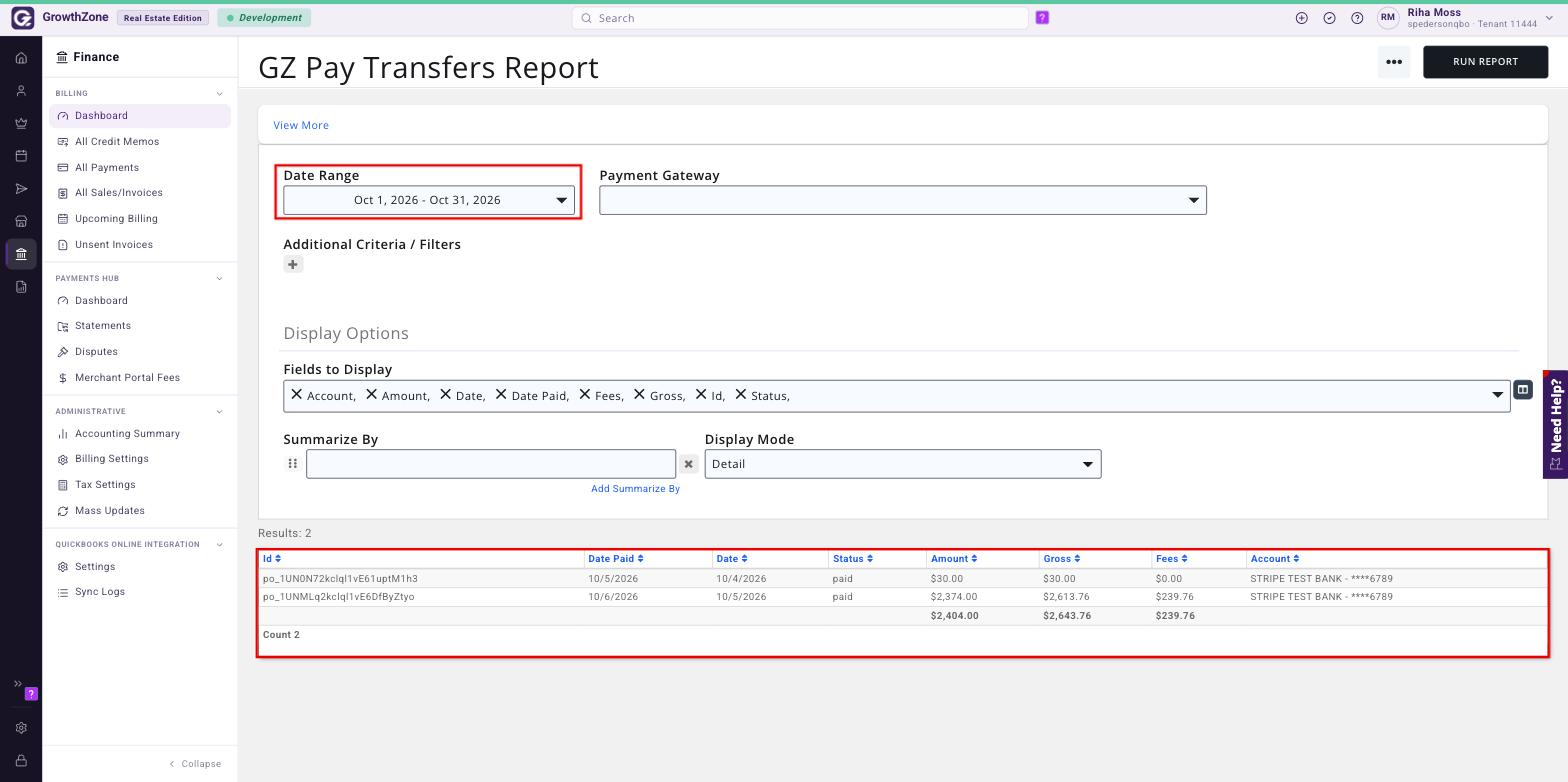Click the Run Report button

coord(1485,62)
